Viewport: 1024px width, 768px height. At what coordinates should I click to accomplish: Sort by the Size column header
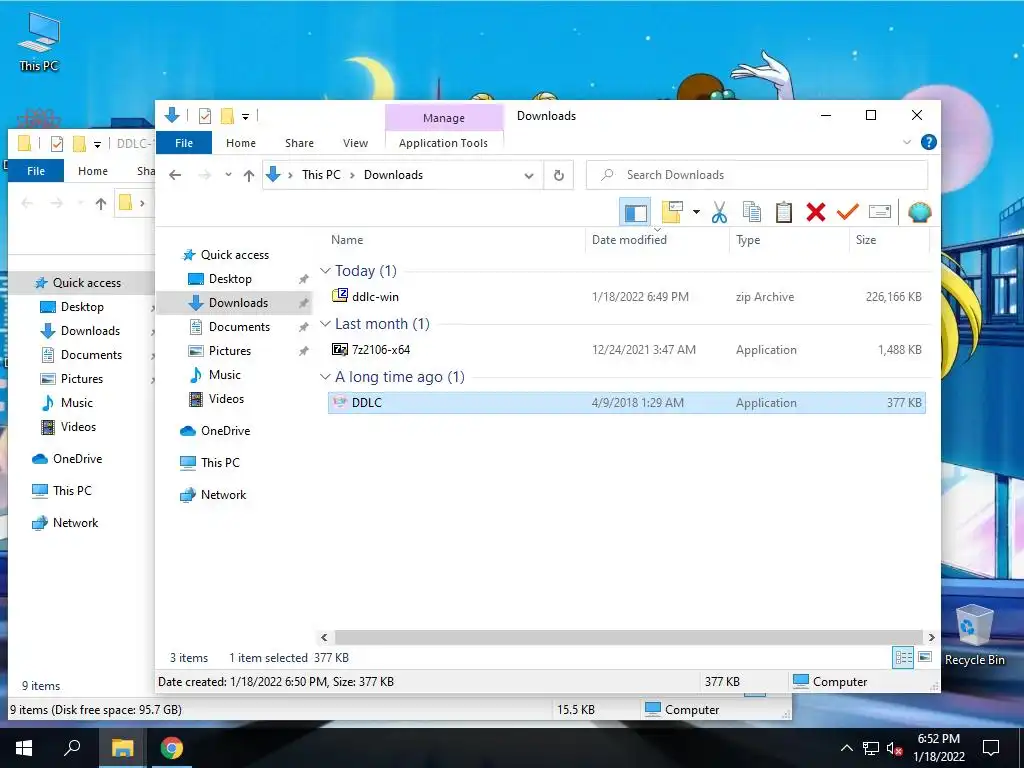pyautogui.click(x=889, y=240)
